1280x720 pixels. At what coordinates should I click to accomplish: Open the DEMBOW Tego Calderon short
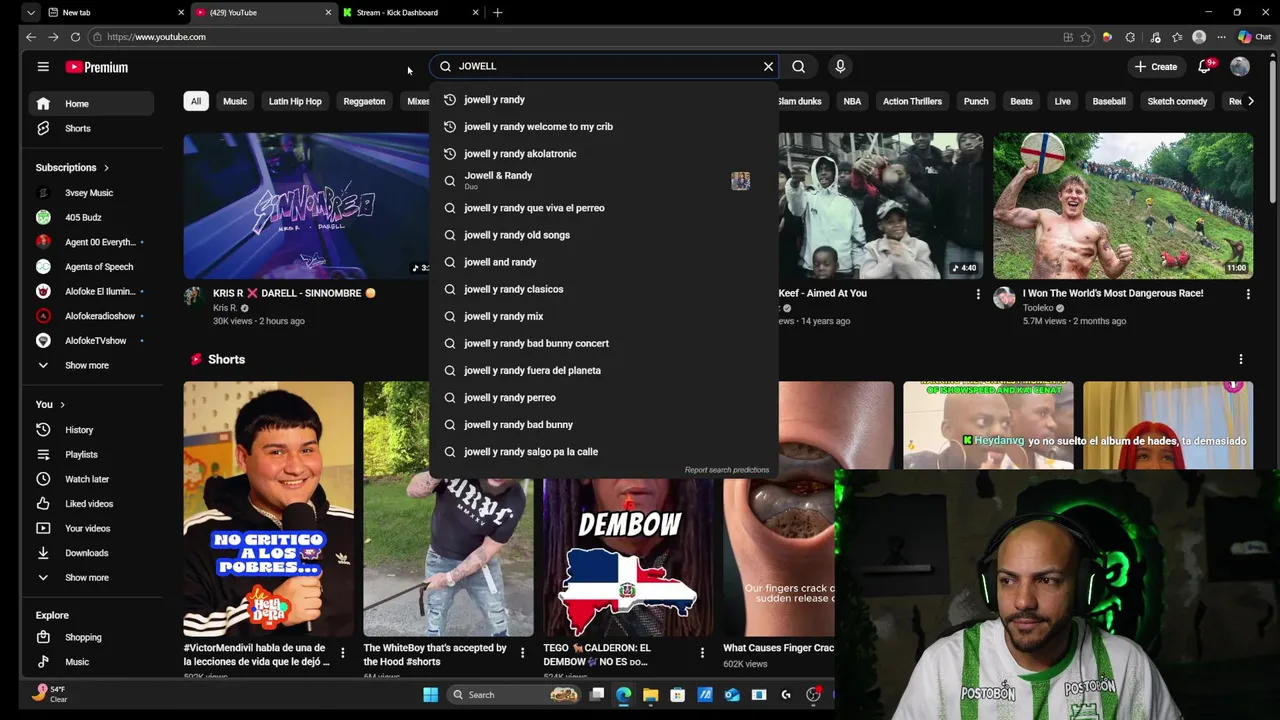click(x=628, y=556)
